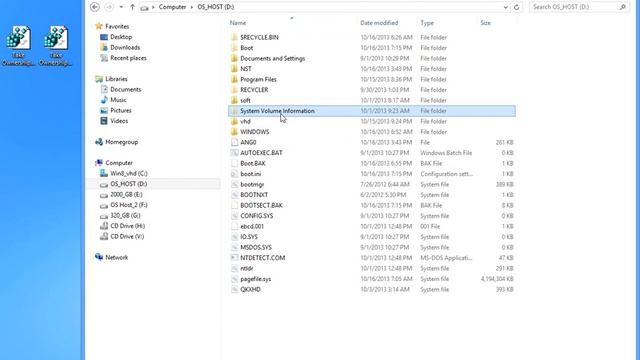Select the Boot folder icon
Image resolution: width=640 pixels, height=360 pixels.
click(234, 48)
